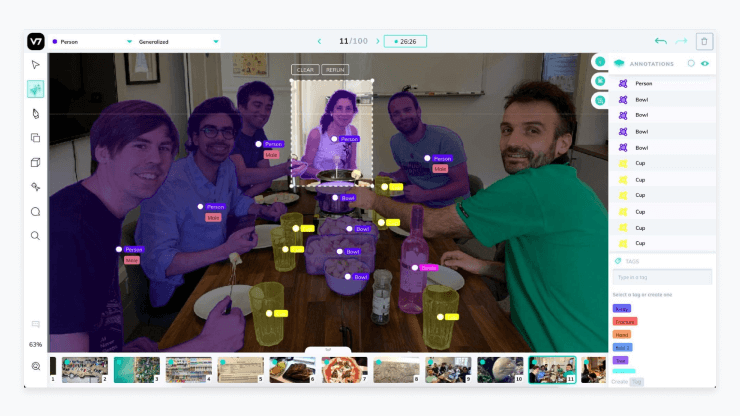Image resolution: width=740 pixels, height=416 pixels.
Task: Click the Person label on the woman
Action: click(349, 139)
